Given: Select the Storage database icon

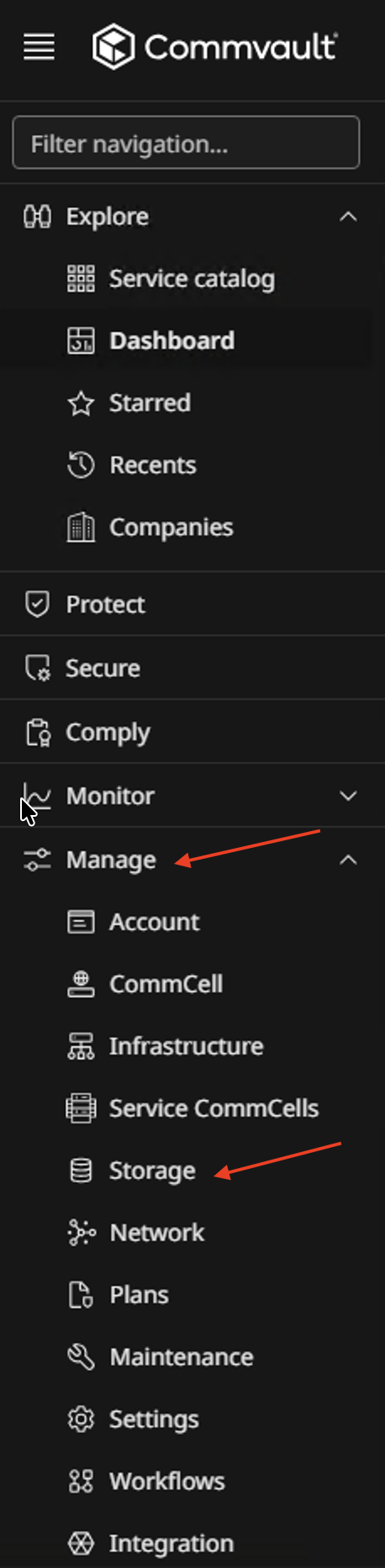Looking at the screenshot, I should [81, 1171].
